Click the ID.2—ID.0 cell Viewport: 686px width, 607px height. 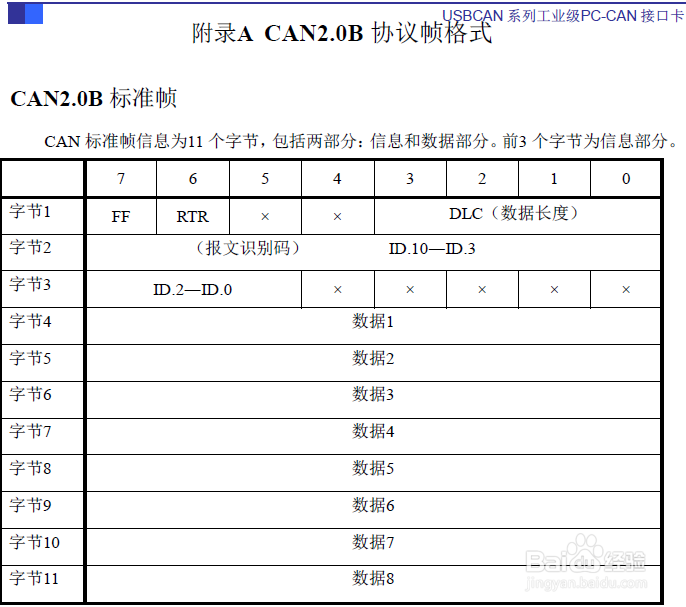194,289
